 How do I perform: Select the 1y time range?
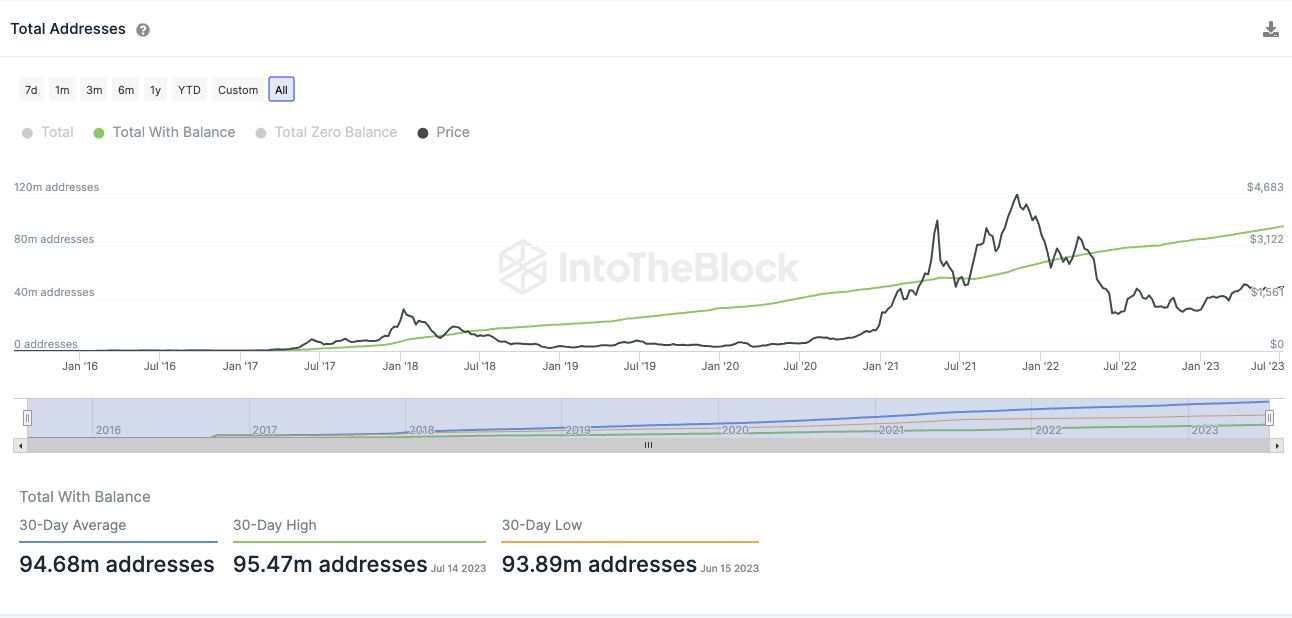[x=155, y=90]
